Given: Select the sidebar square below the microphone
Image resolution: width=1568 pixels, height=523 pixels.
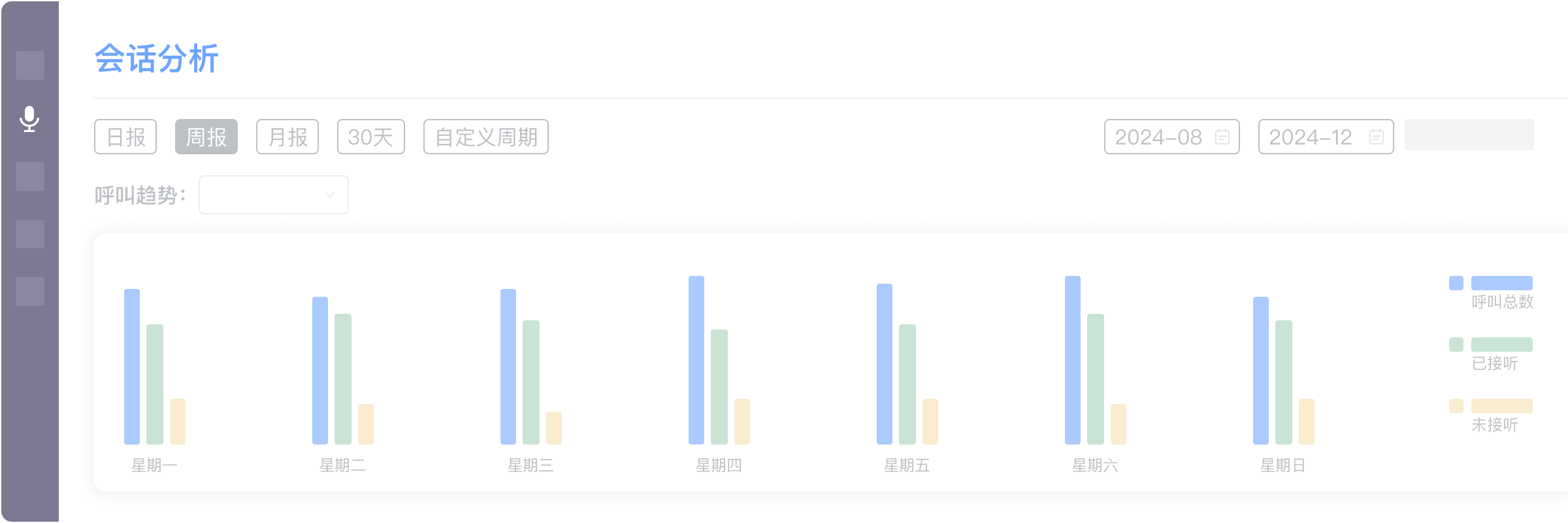Looking at the screenshot, I should 30,177.
